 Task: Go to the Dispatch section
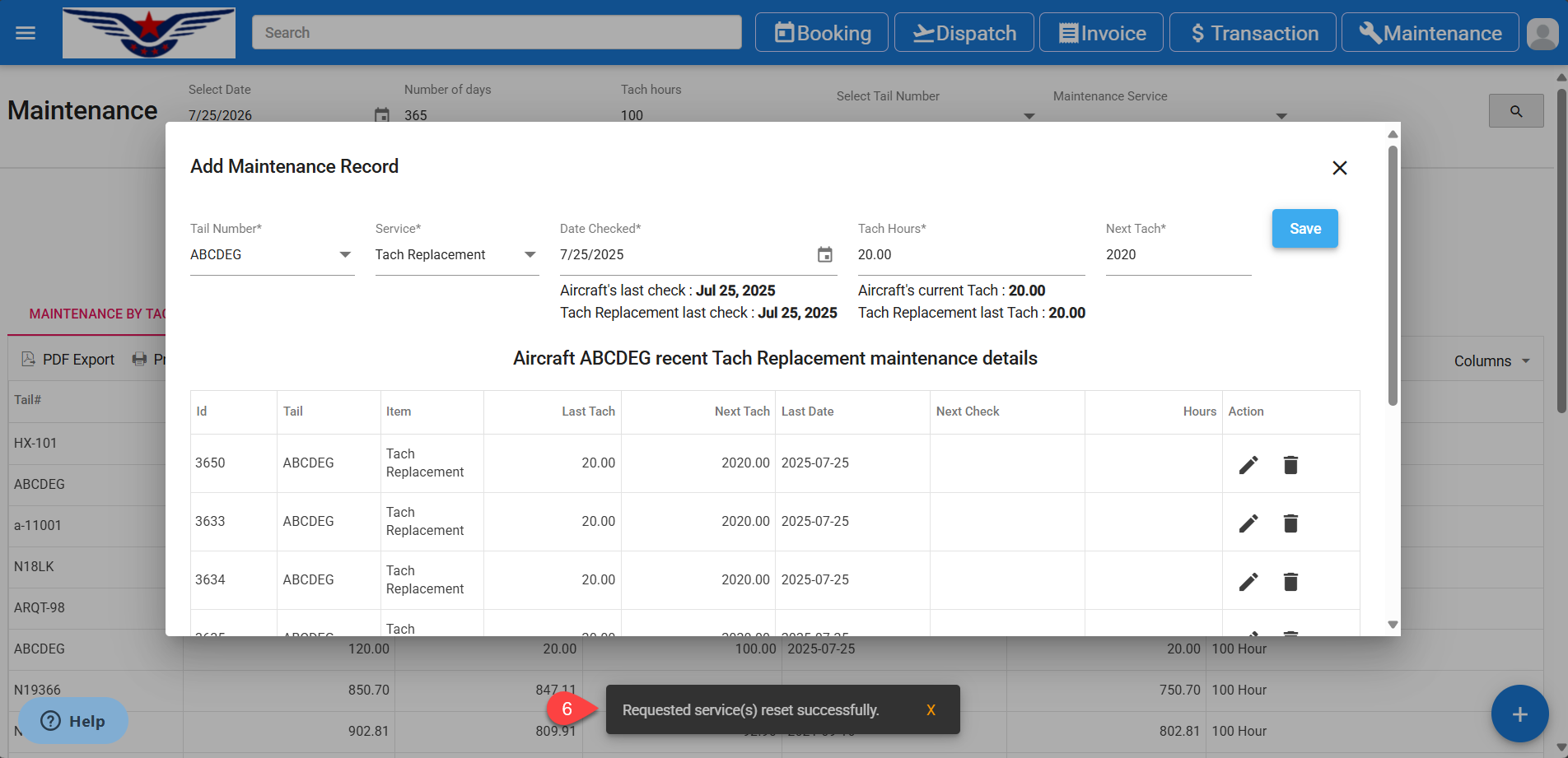coord(964,33)
